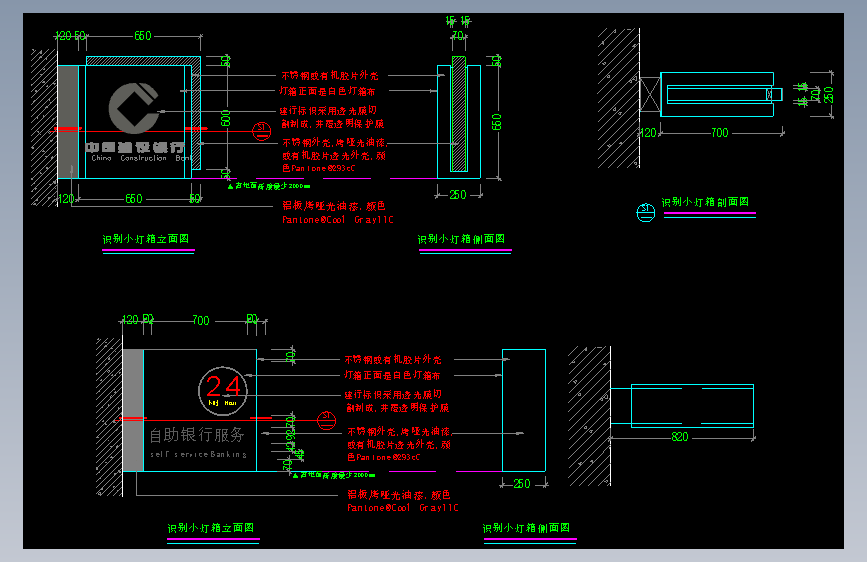Click the cyan S1 marker beside the section title
This screenshot has width=867, height=562.
[645, 212]
